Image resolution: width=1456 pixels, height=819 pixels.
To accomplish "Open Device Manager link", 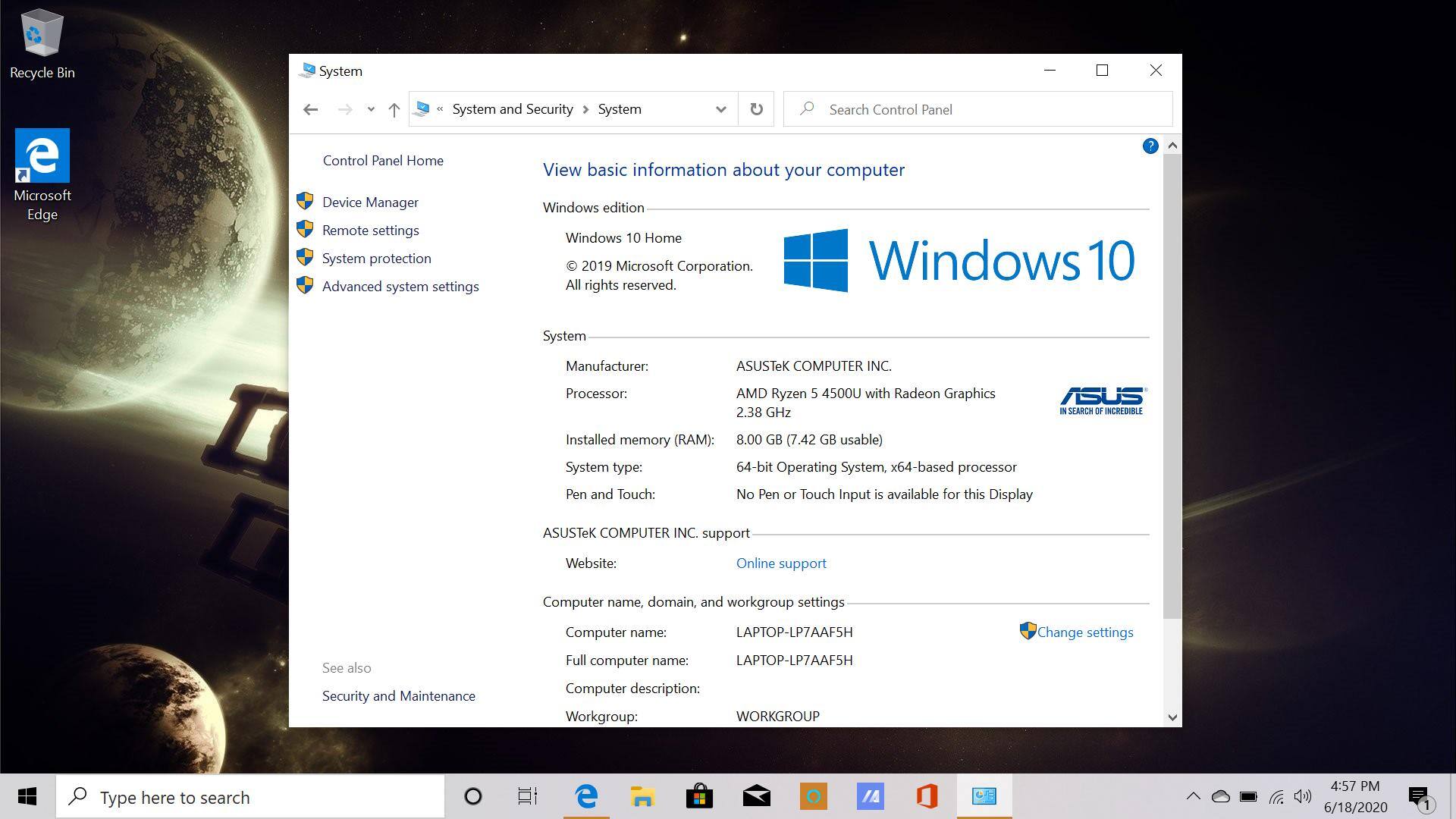I will click(x=370, y=202).
